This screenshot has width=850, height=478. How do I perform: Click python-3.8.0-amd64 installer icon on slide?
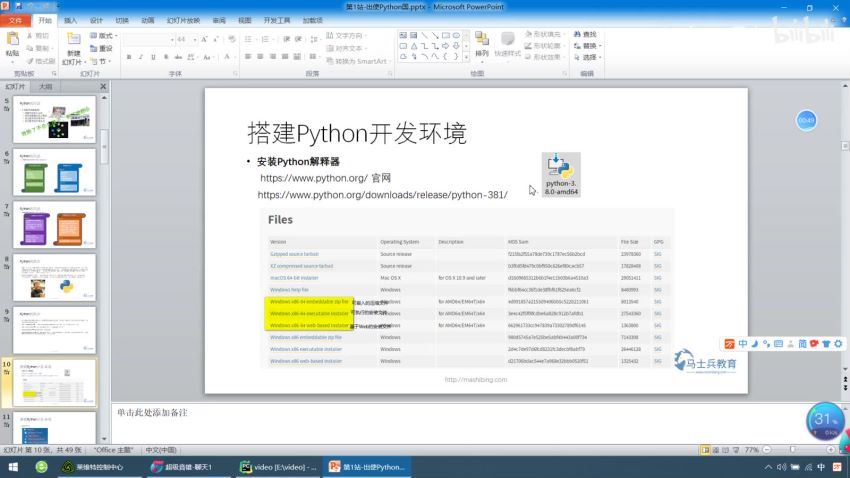click(x=561, y=175)
